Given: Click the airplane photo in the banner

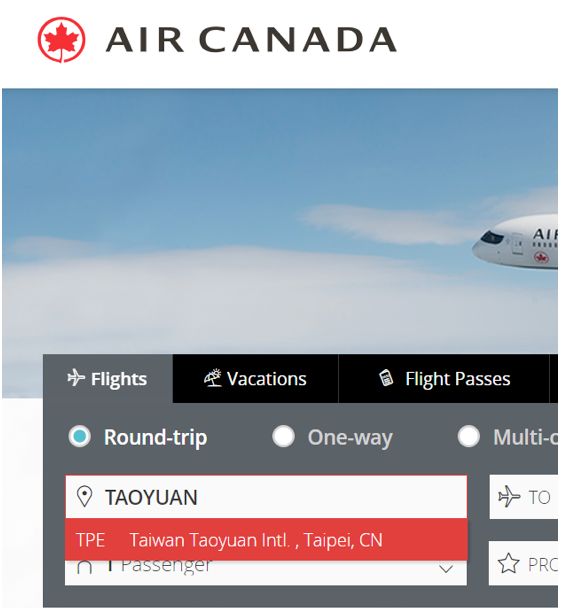Looking at the screenshot, I should pos(515,240).
